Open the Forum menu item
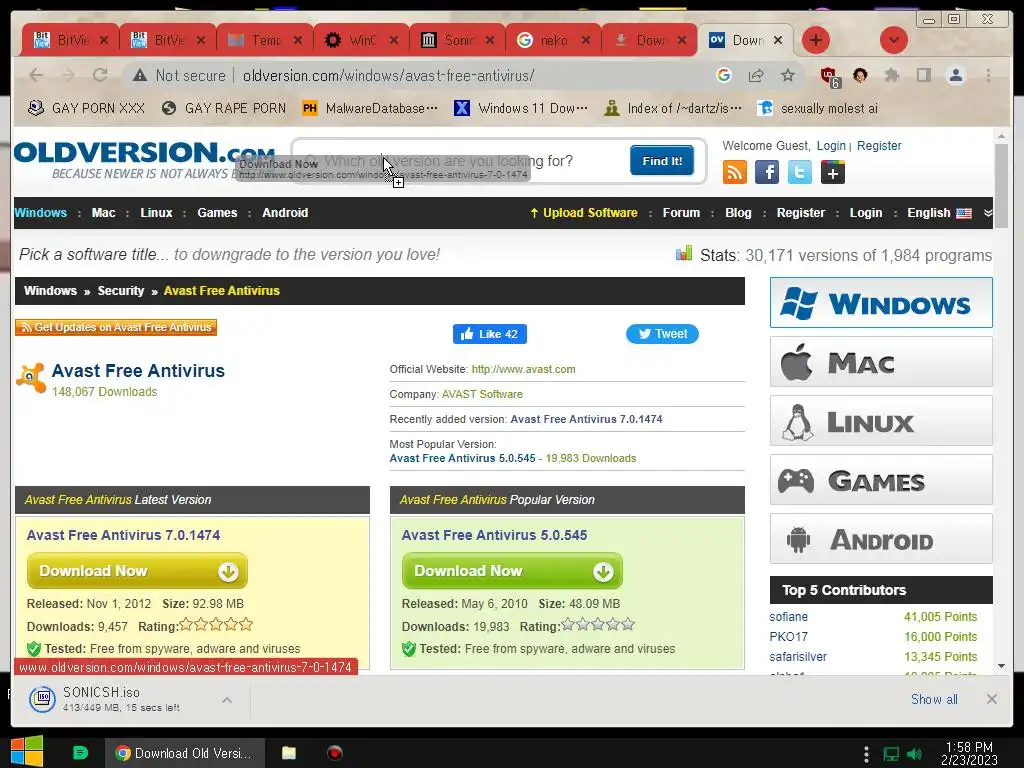This screenshot has height=768, width=1024. click(681, 213)
